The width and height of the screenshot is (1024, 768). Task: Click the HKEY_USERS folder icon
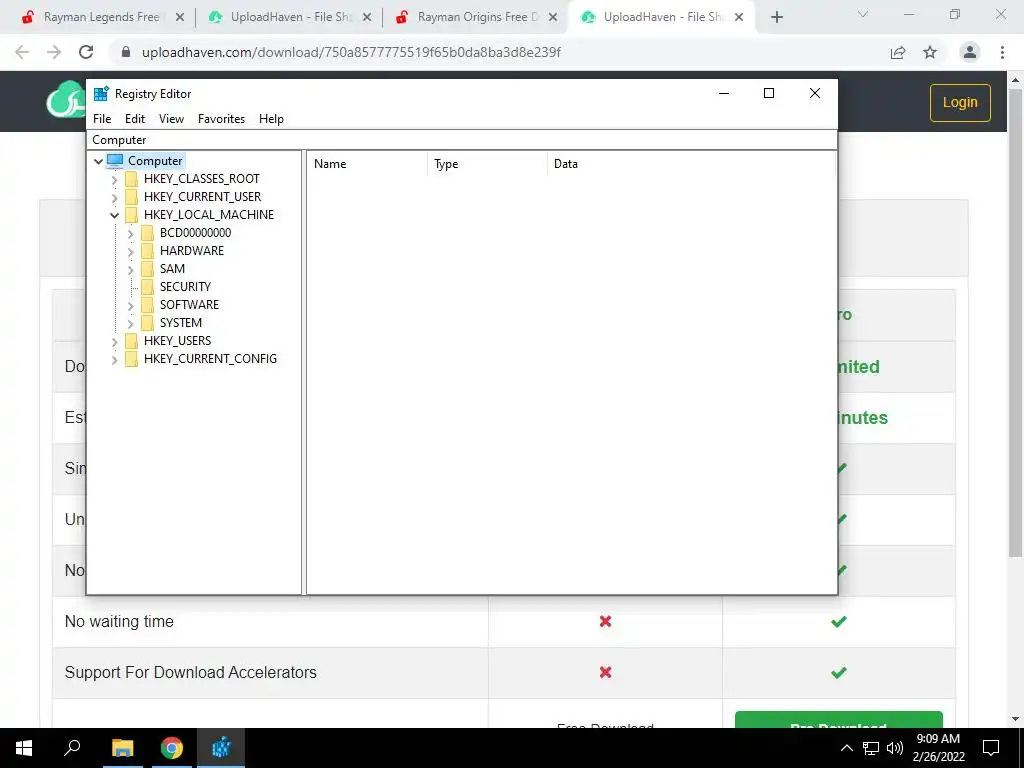tap(131, 340)
